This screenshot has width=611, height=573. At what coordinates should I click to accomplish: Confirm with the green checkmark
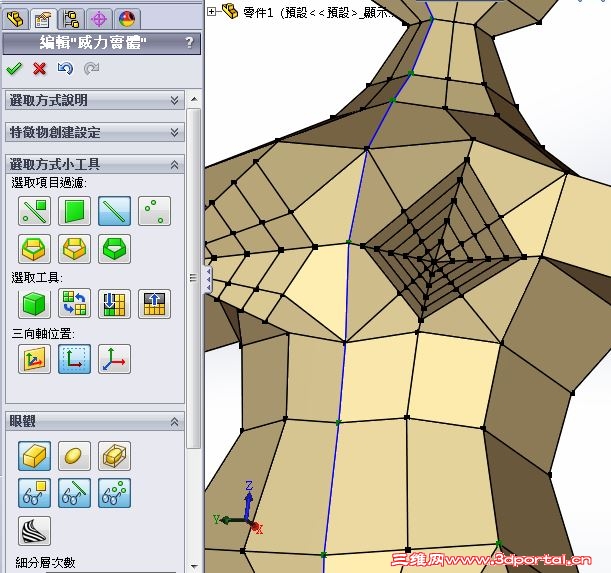(14, 69)
